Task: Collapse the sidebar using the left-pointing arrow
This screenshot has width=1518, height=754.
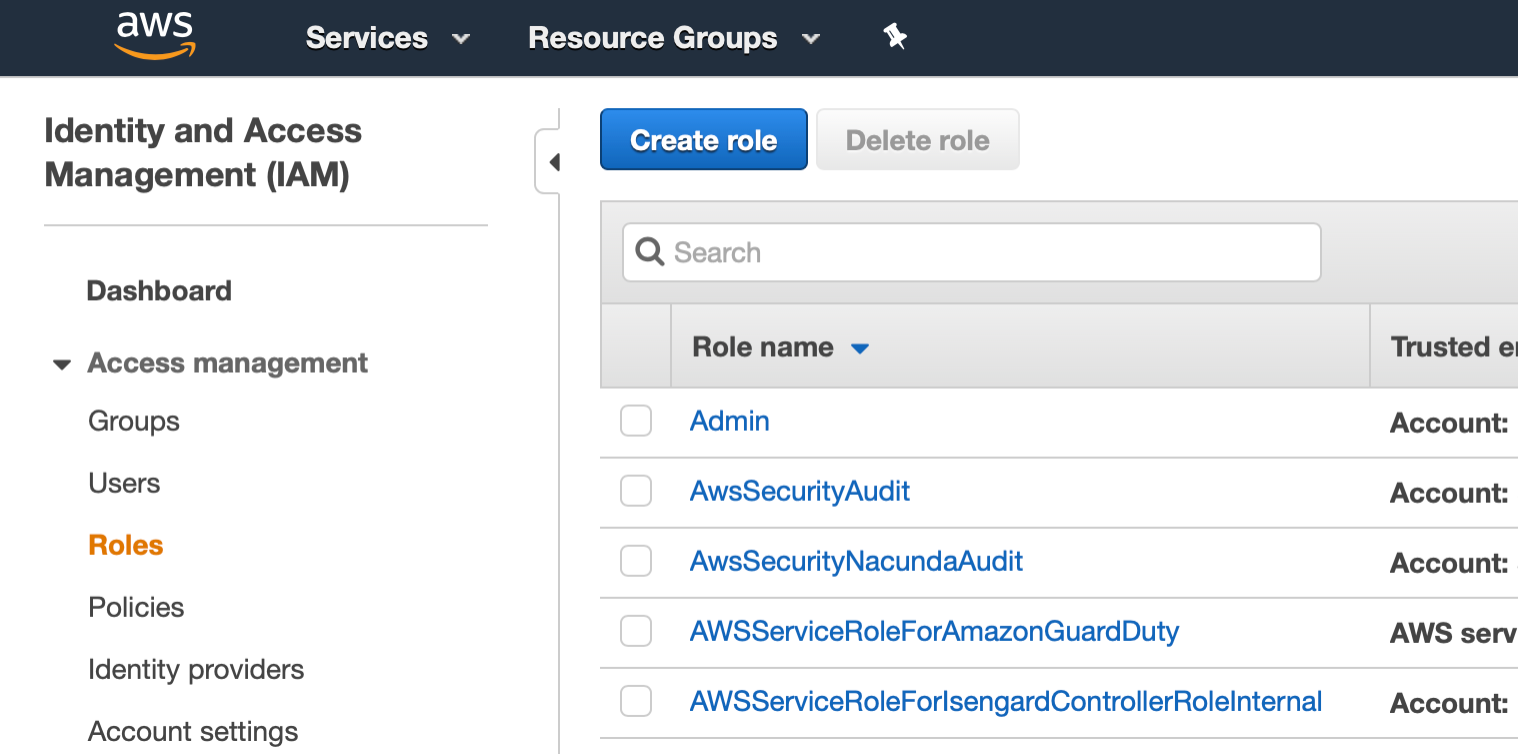Action: coord(556,161)
